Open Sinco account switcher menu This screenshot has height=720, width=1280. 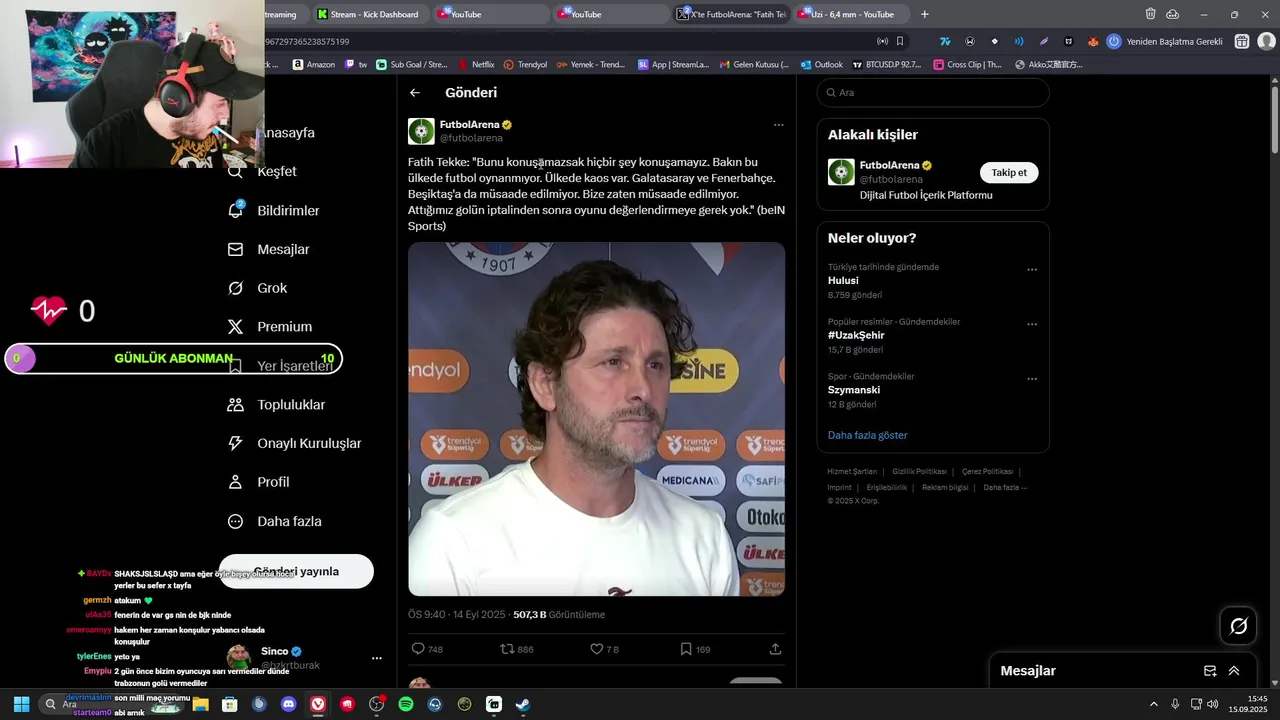click(x=377, y=658)
